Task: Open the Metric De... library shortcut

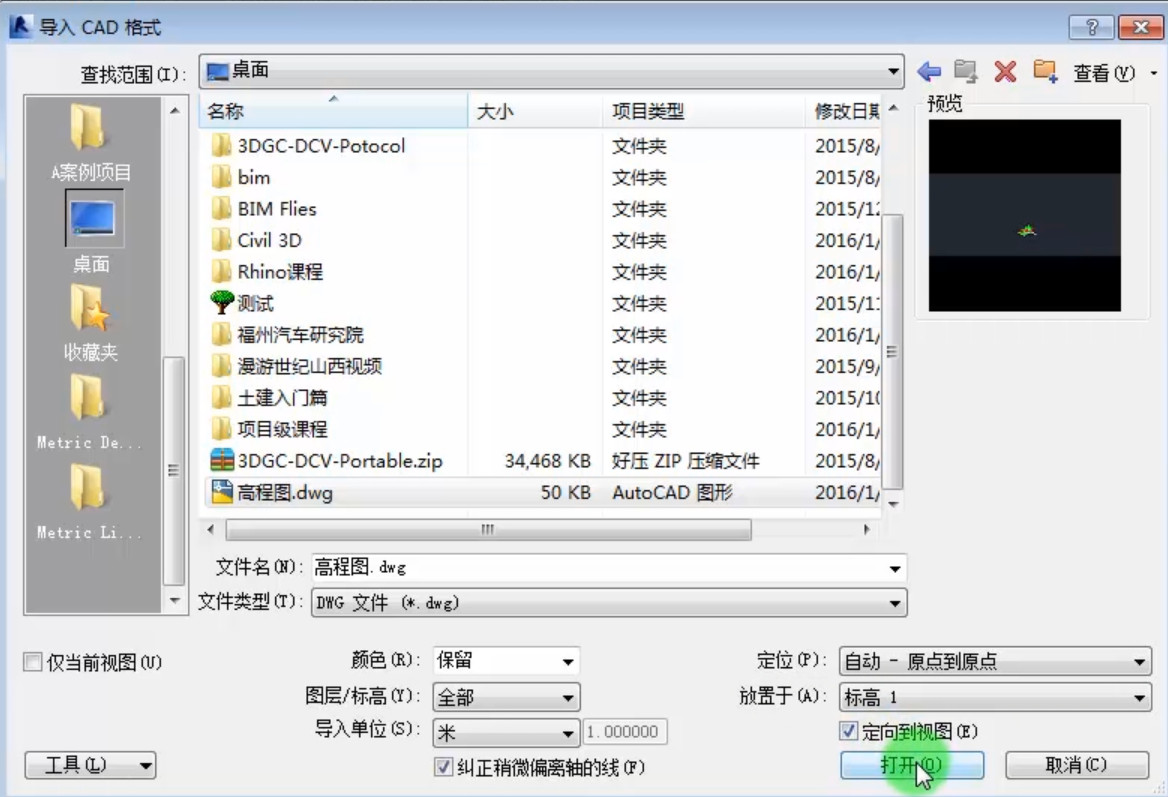Action: click(89, 412)
